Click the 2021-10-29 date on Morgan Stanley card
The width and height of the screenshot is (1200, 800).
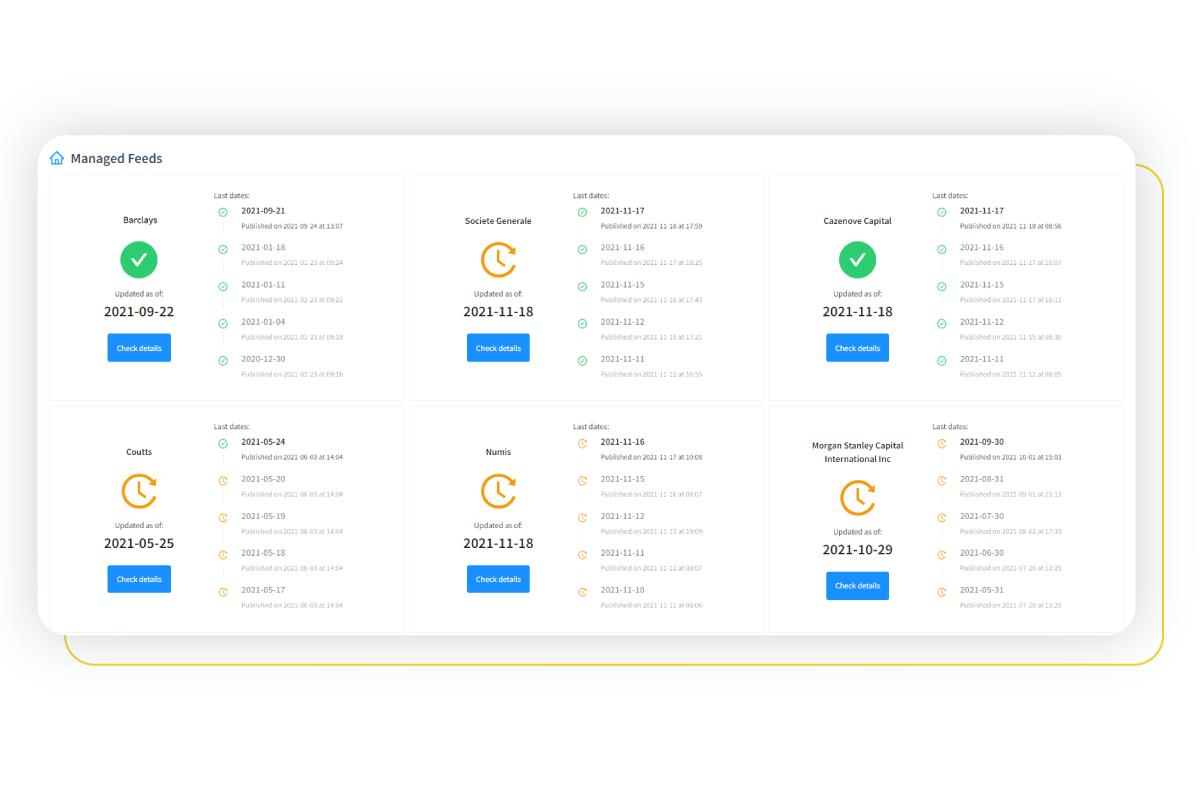tap(857, 549)
